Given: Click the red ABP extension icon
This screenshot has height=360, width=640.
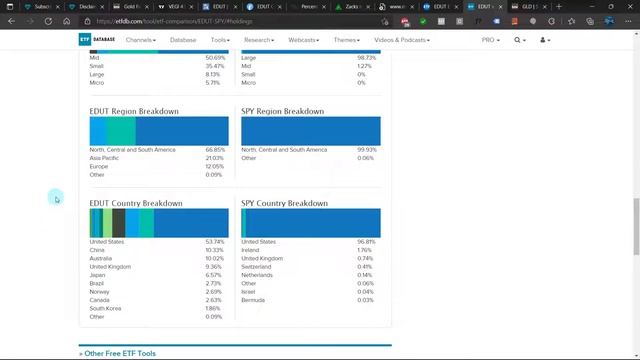Looking at the screenshot, I should 404,21.
